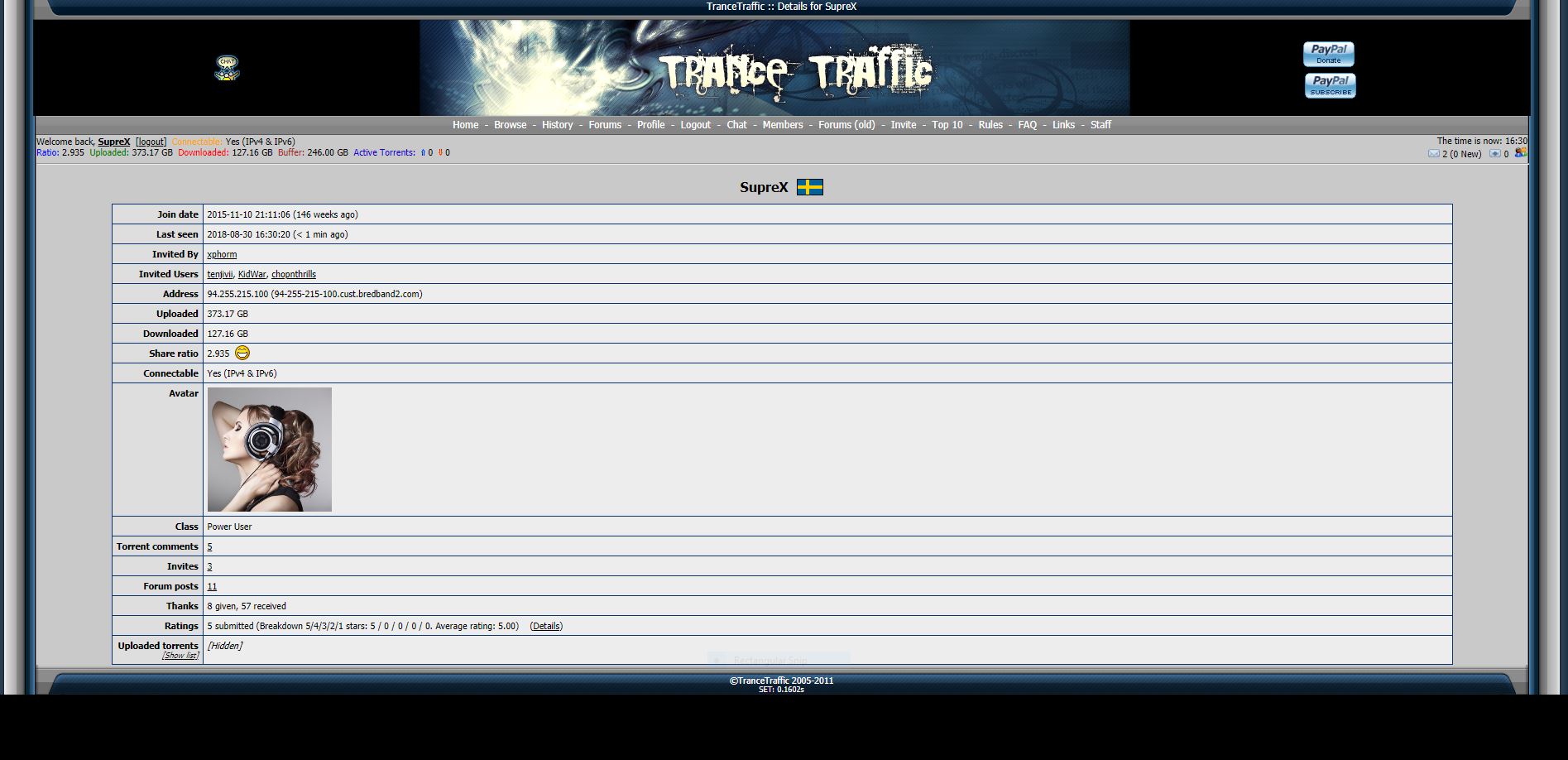Screen dimensions: 1568x760
Task: Click the PayPal Donate button
Action: click(1329, 54)
